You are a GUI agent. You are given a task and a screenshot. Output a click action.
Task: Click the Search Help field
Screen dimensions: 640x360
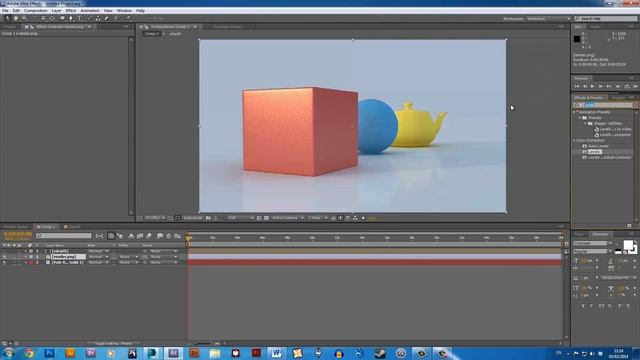(x=606, y=19)
